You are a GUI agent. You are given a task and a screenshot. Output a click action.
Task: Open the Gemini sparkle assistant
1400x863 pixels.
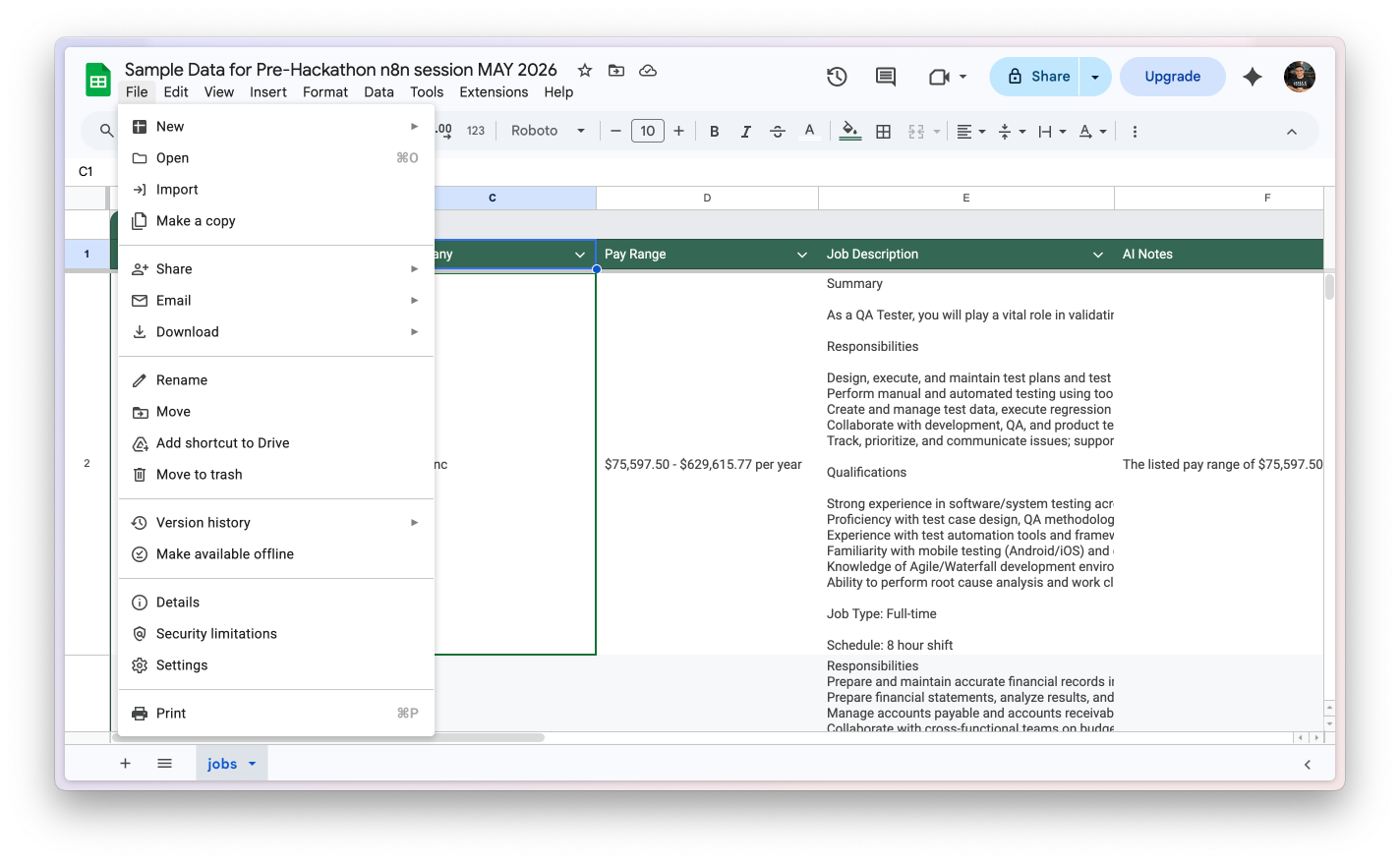[x=1253, y=77]
